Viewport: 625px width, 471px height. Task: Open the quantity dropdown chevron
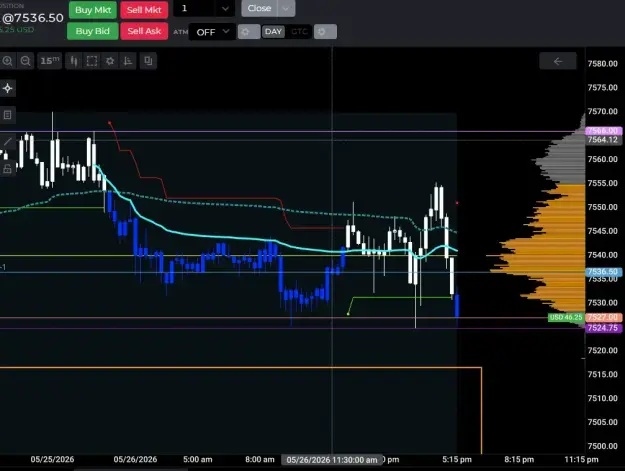[225, 9]
